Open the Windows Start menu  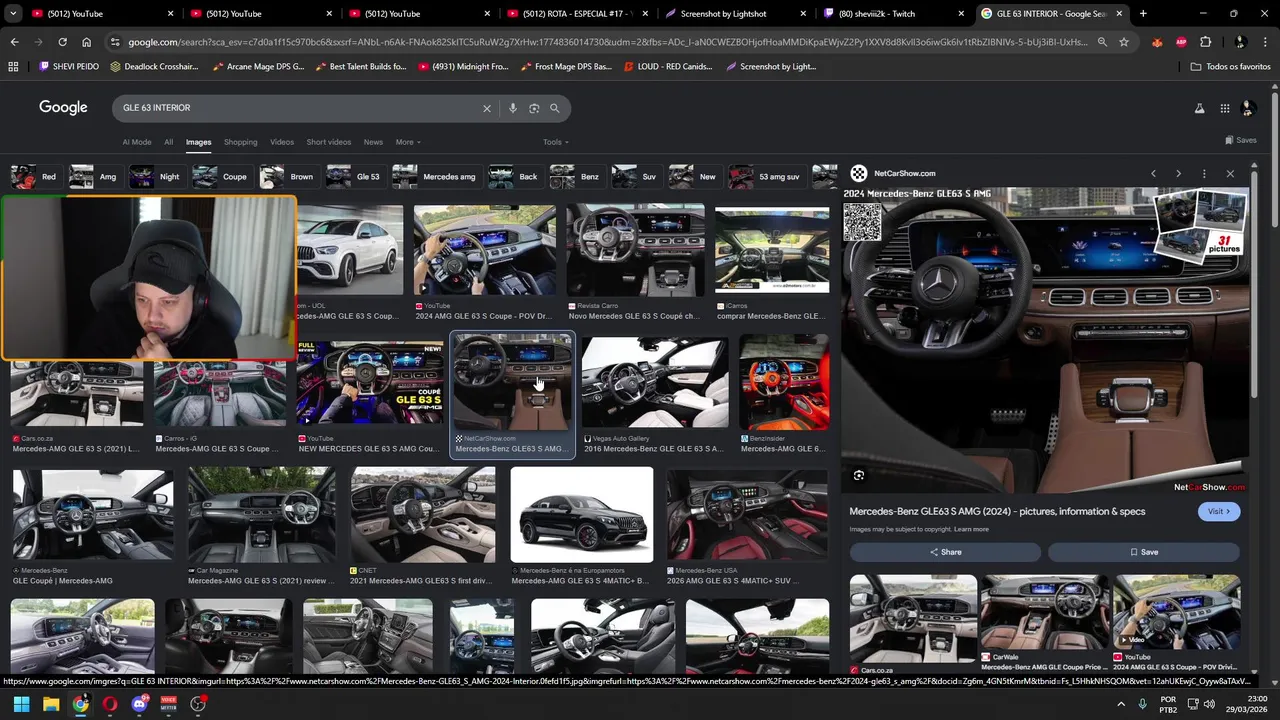pyautogui.click(x=21, y=704)
